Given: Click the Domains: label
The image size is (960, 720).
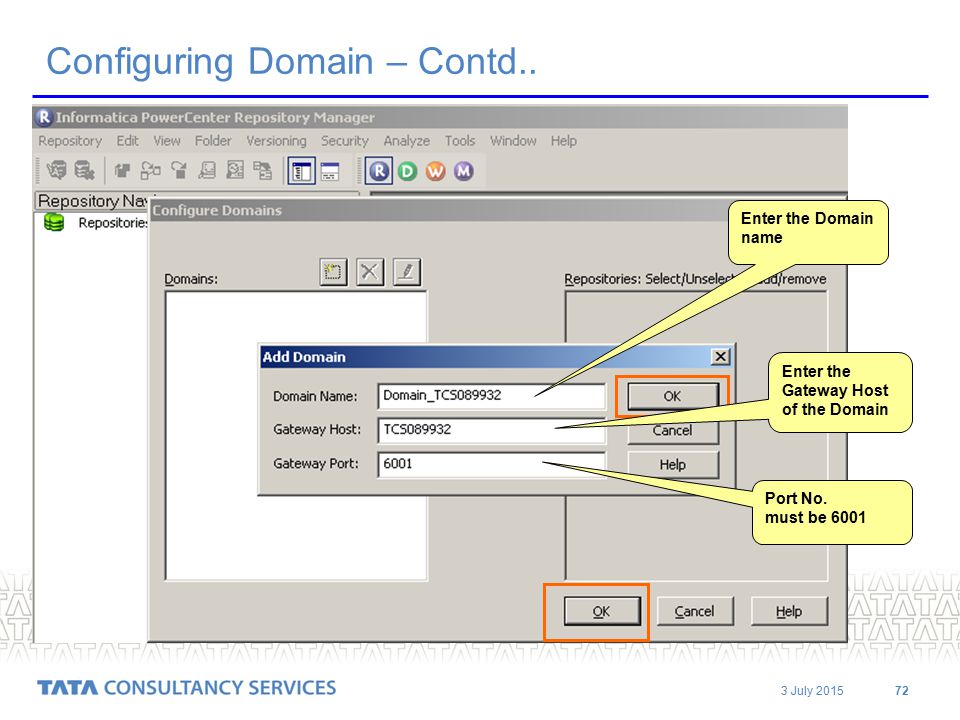Looking at the screenshot, I should pos(191,279).
